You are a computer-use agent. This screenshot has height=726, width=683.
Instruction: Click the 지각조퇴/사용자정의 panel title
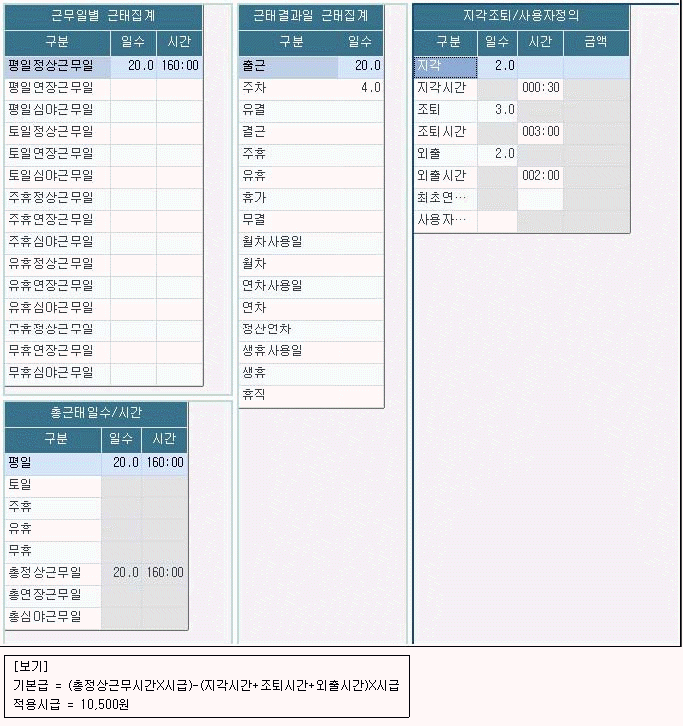click(x=521, y=17)
